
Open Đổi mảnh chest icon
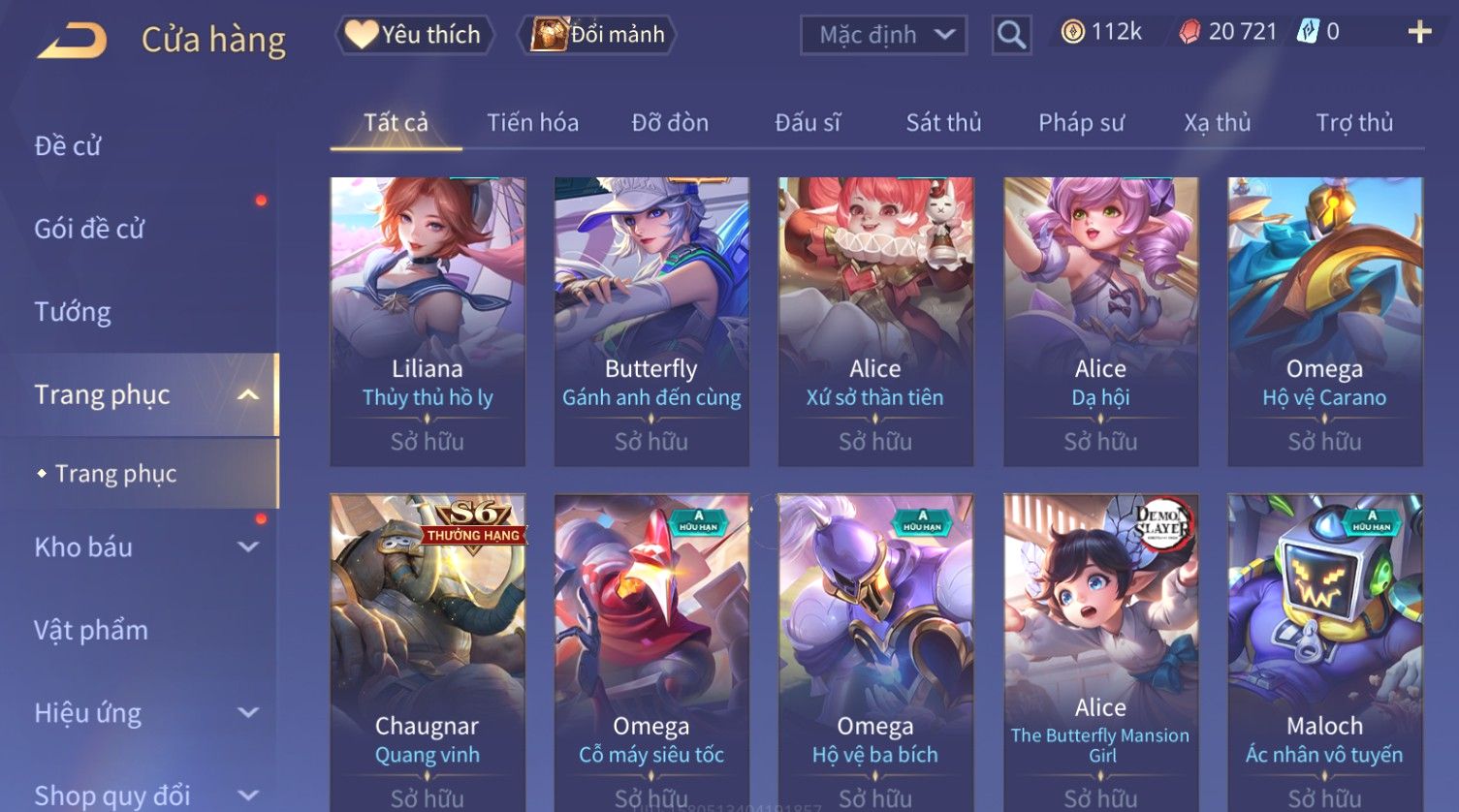point(548,35)
